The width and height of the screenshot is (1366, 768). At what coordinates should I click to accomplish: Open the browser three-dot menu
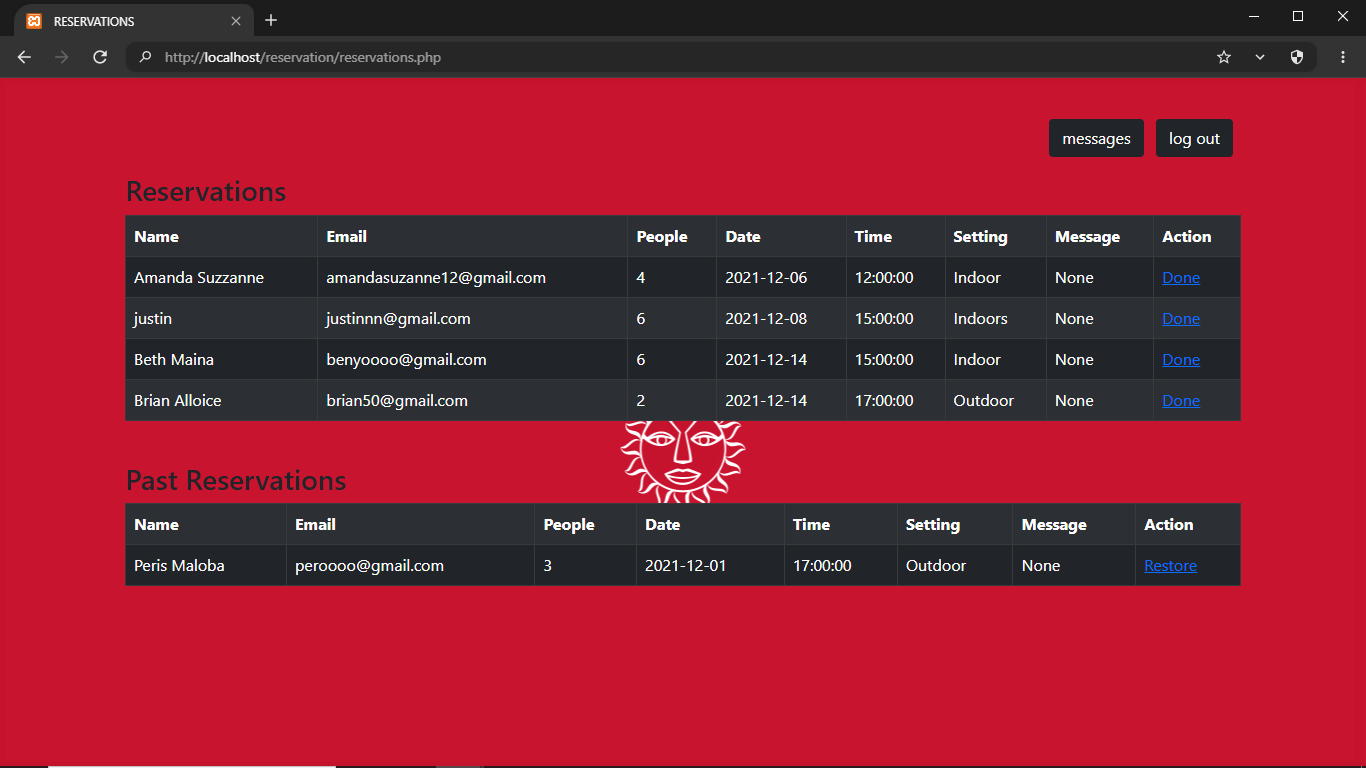click(x=1343, y=57)
